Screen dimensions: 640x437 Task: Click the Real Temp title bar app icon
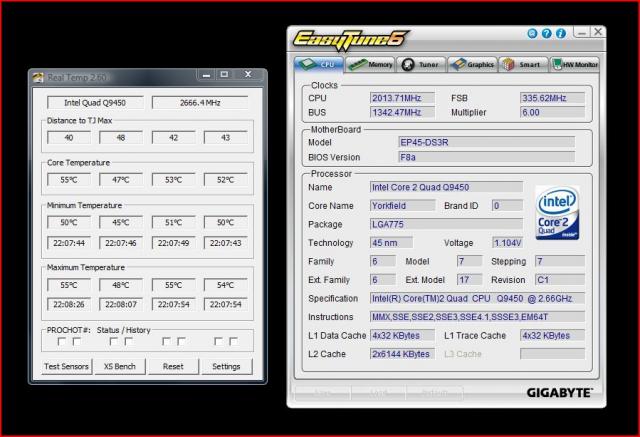38,77
